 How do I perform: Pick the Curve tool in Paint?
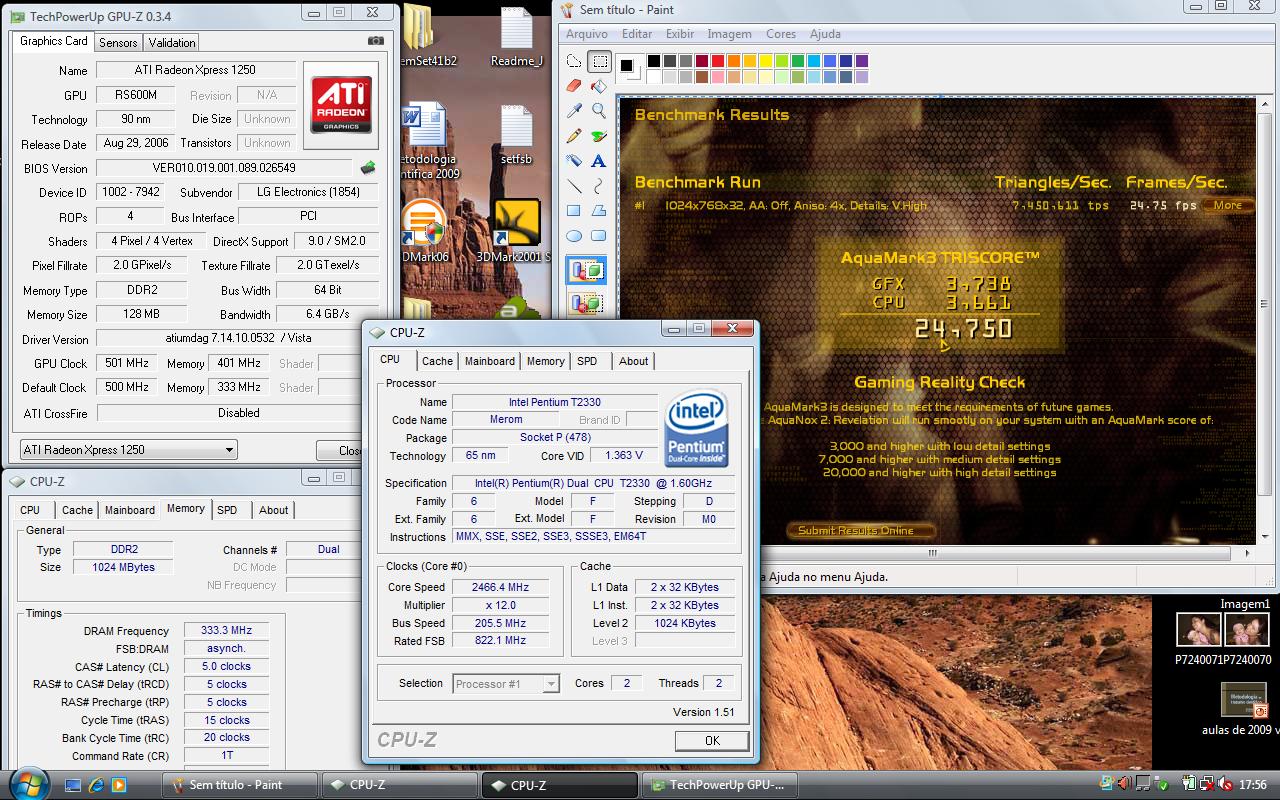[598, 185]
